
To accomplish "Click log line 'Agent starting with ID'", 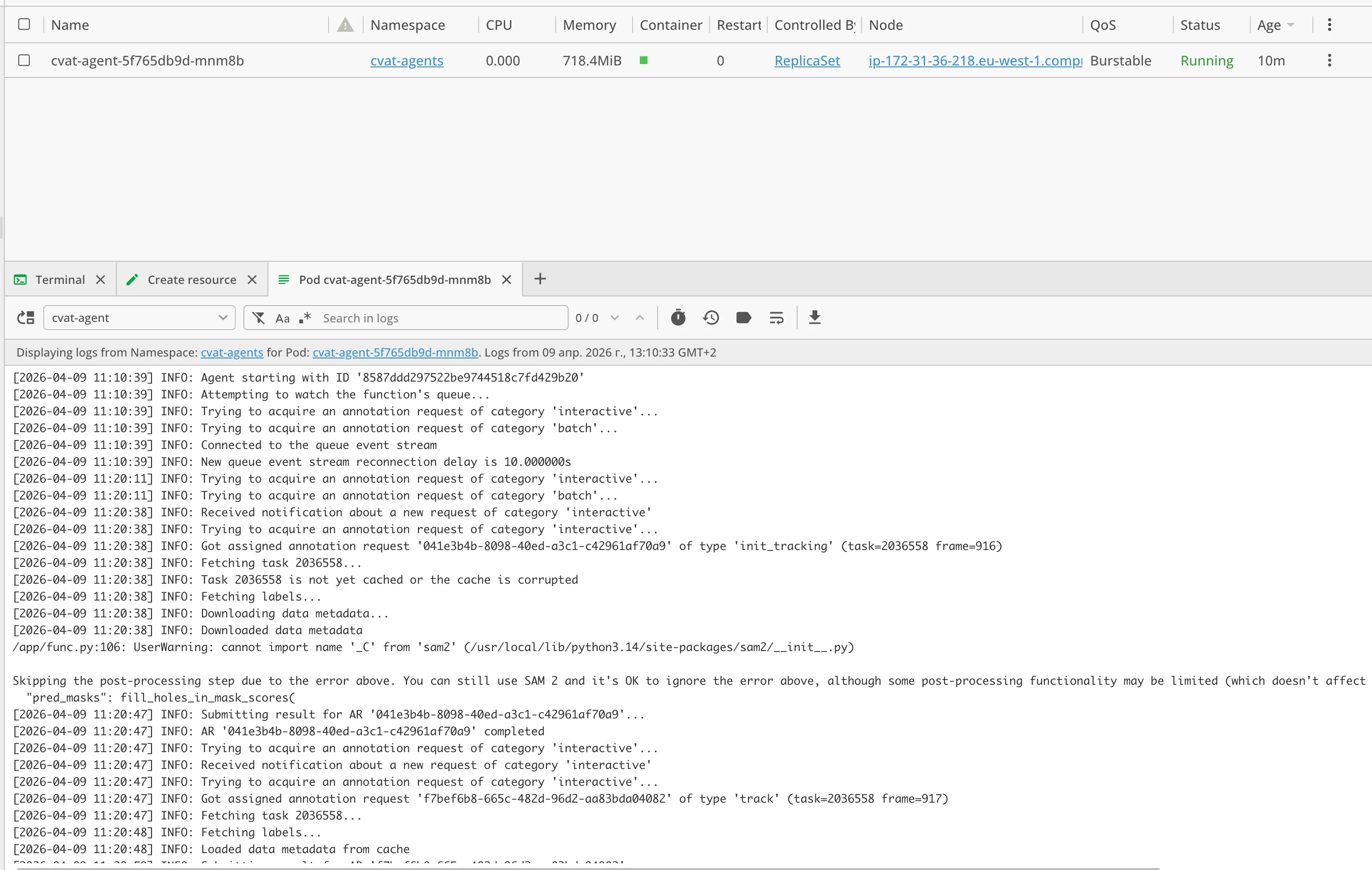I will click(299, 378).
